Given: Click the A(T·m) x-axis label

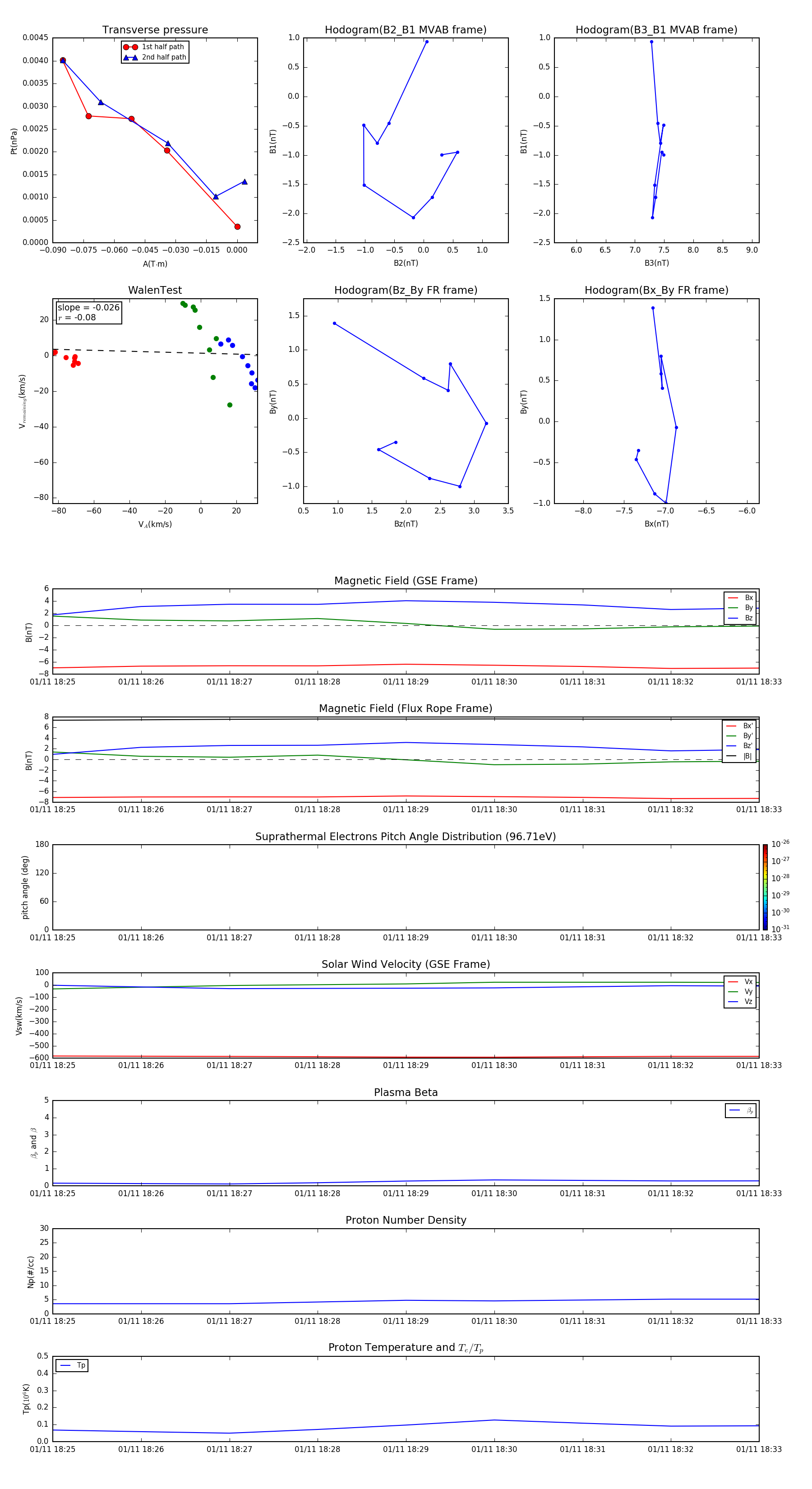Looking at the screenshot, I should 155,264.
